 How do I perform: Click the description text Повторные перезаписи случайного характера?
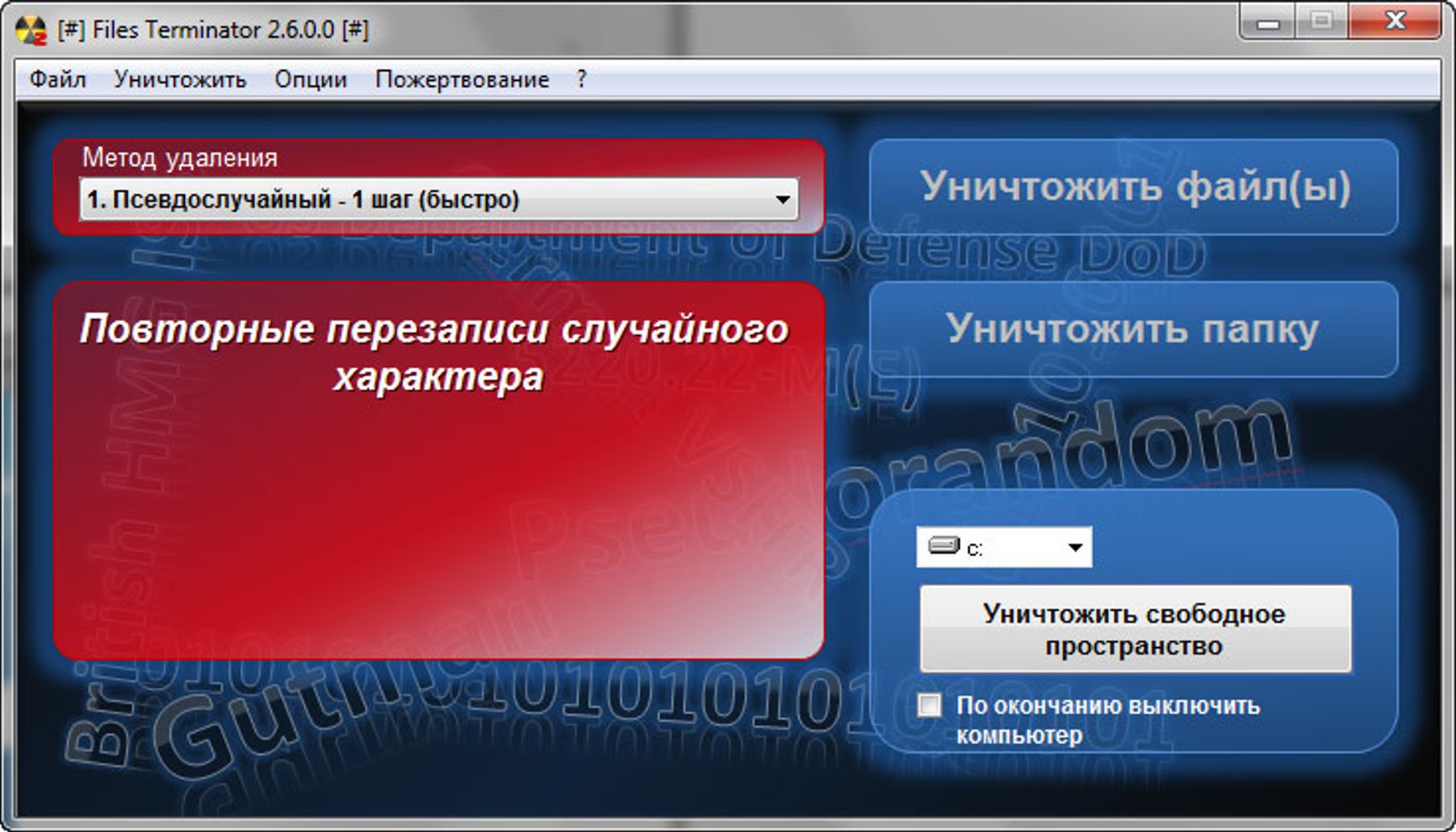point(435,353)
